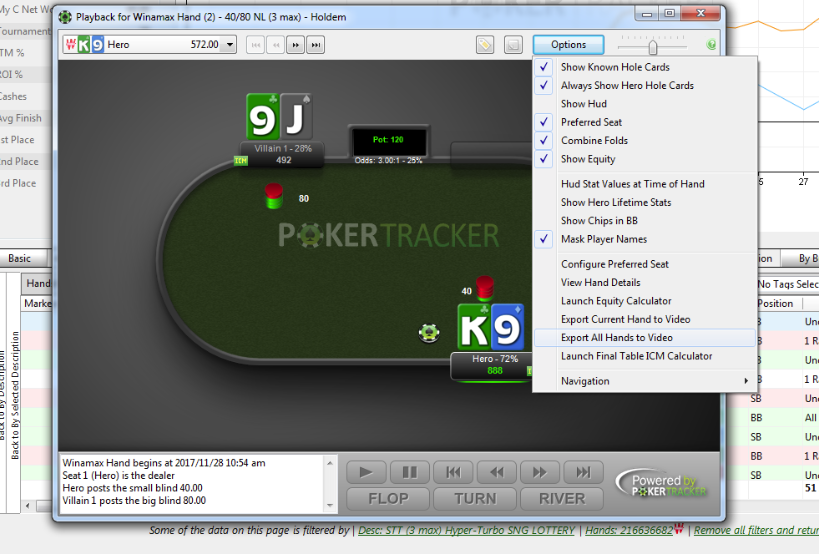
Task: Skip to beginning of hand playback
Action: click(453, 473)
